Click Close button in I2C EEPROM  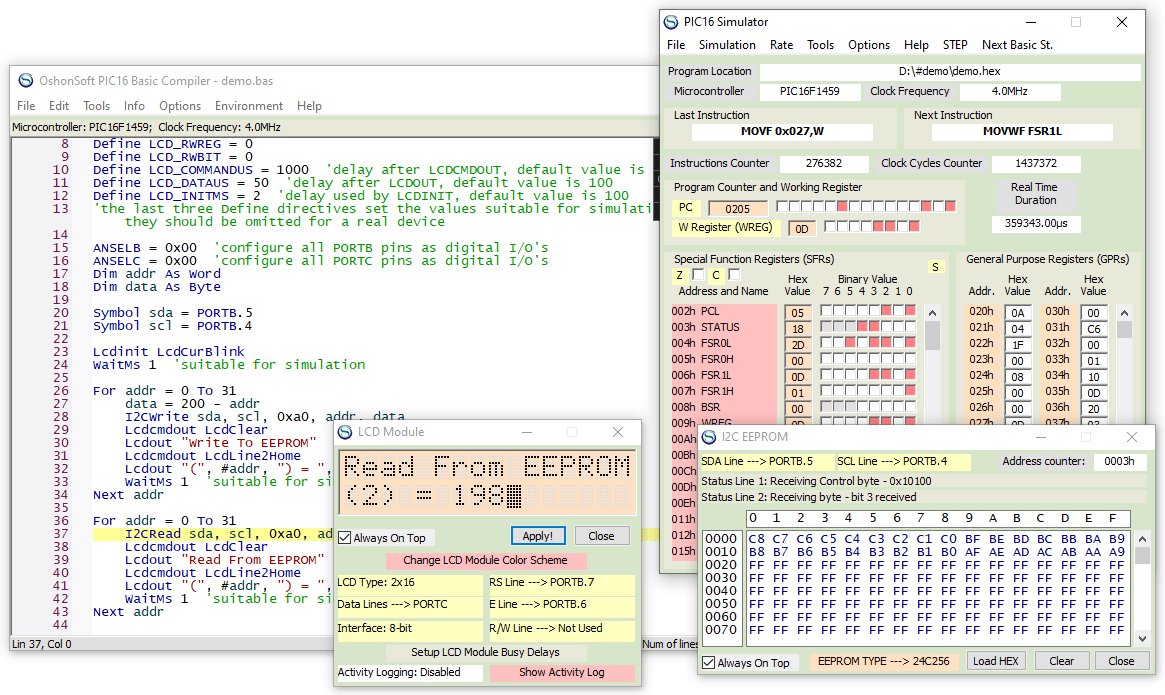point(1121,661)
